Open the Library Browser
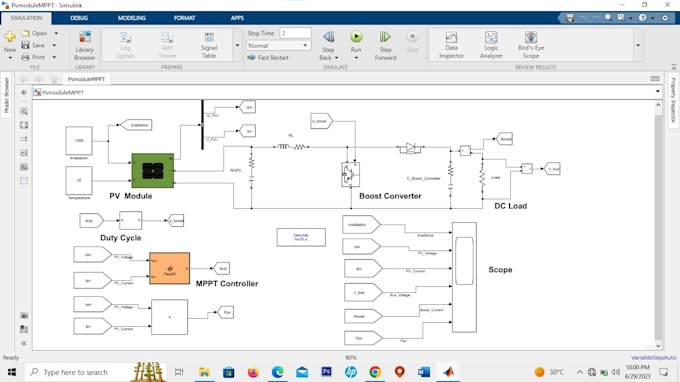 coord(85,46)
